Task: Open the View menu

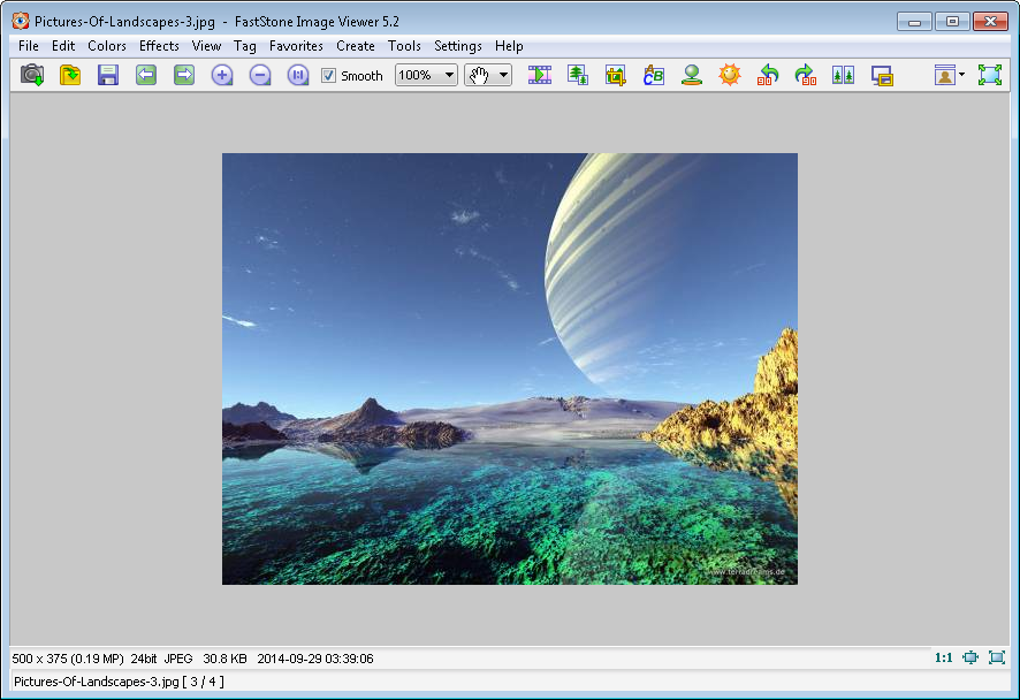Action: [206, 46]
